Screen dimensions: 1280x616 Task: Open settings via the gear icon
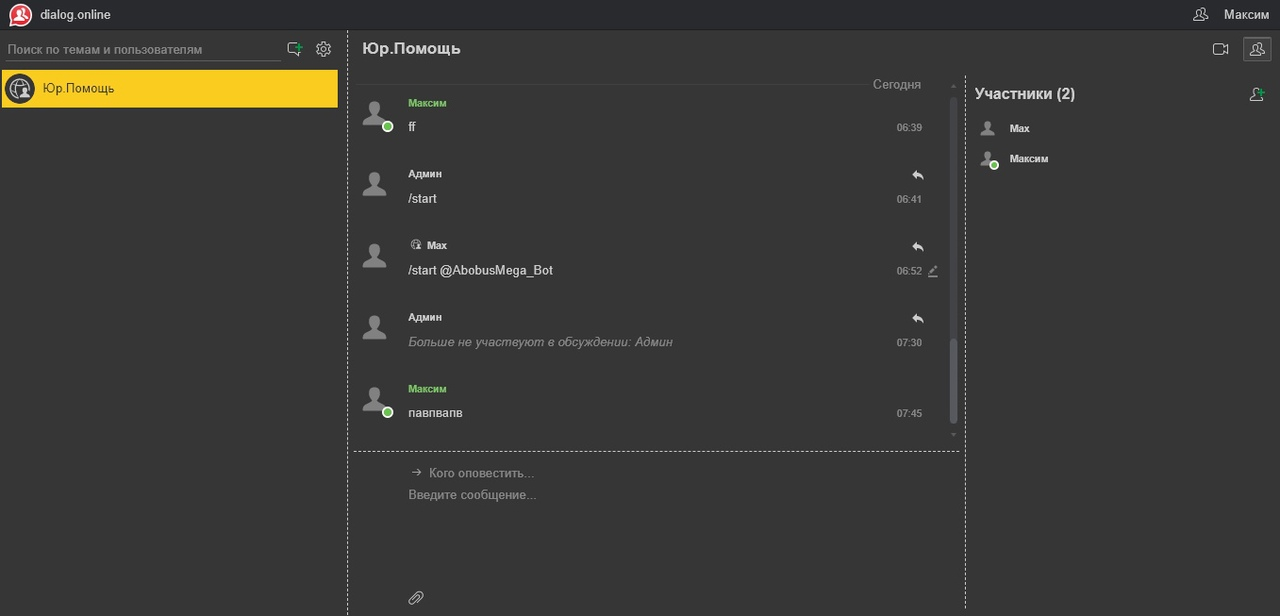click(x=323, y=49)
